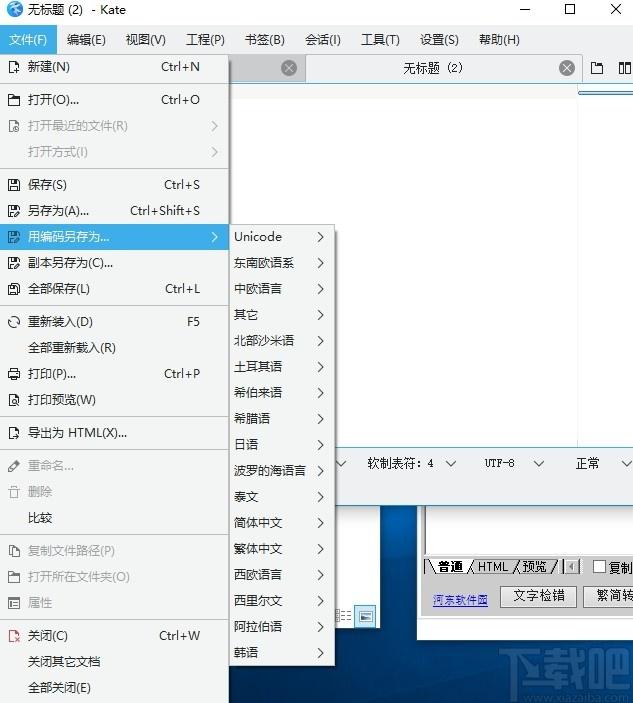Image resolution: width=633 pixels, height=703 pixels.
Task: Expand the 阿拉伯语 encoding submenu
Action: pyautogui.click(x=282, y=627)
